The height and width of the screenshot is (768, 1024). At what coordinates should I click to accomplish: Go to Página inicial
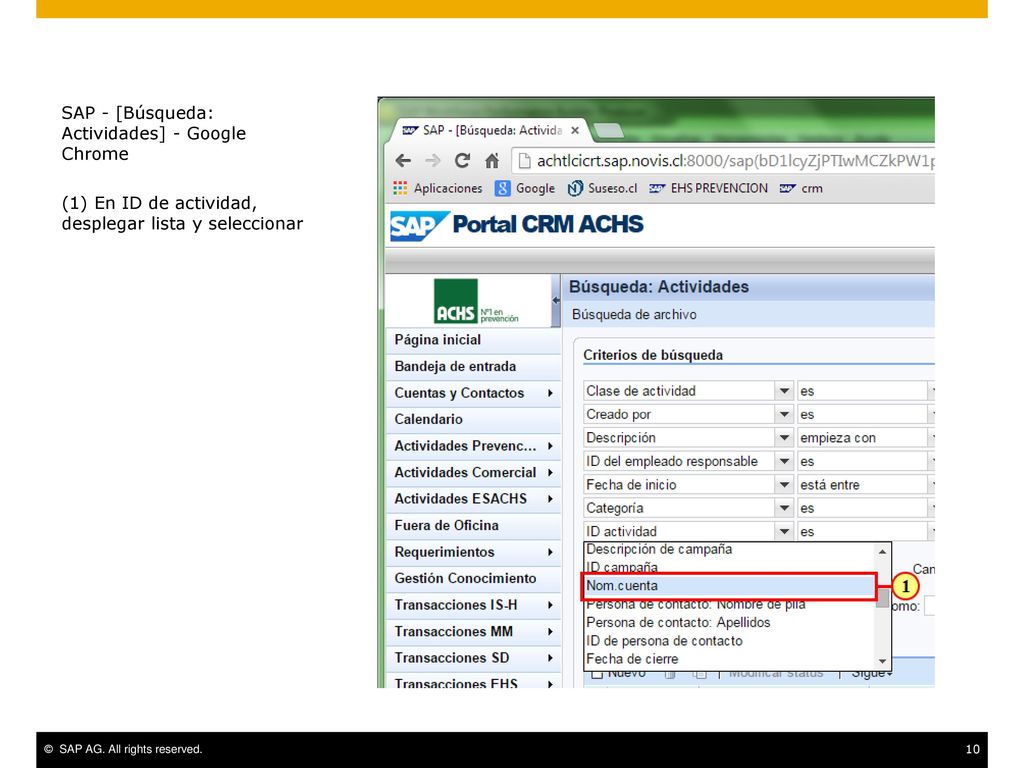point(473,340)
